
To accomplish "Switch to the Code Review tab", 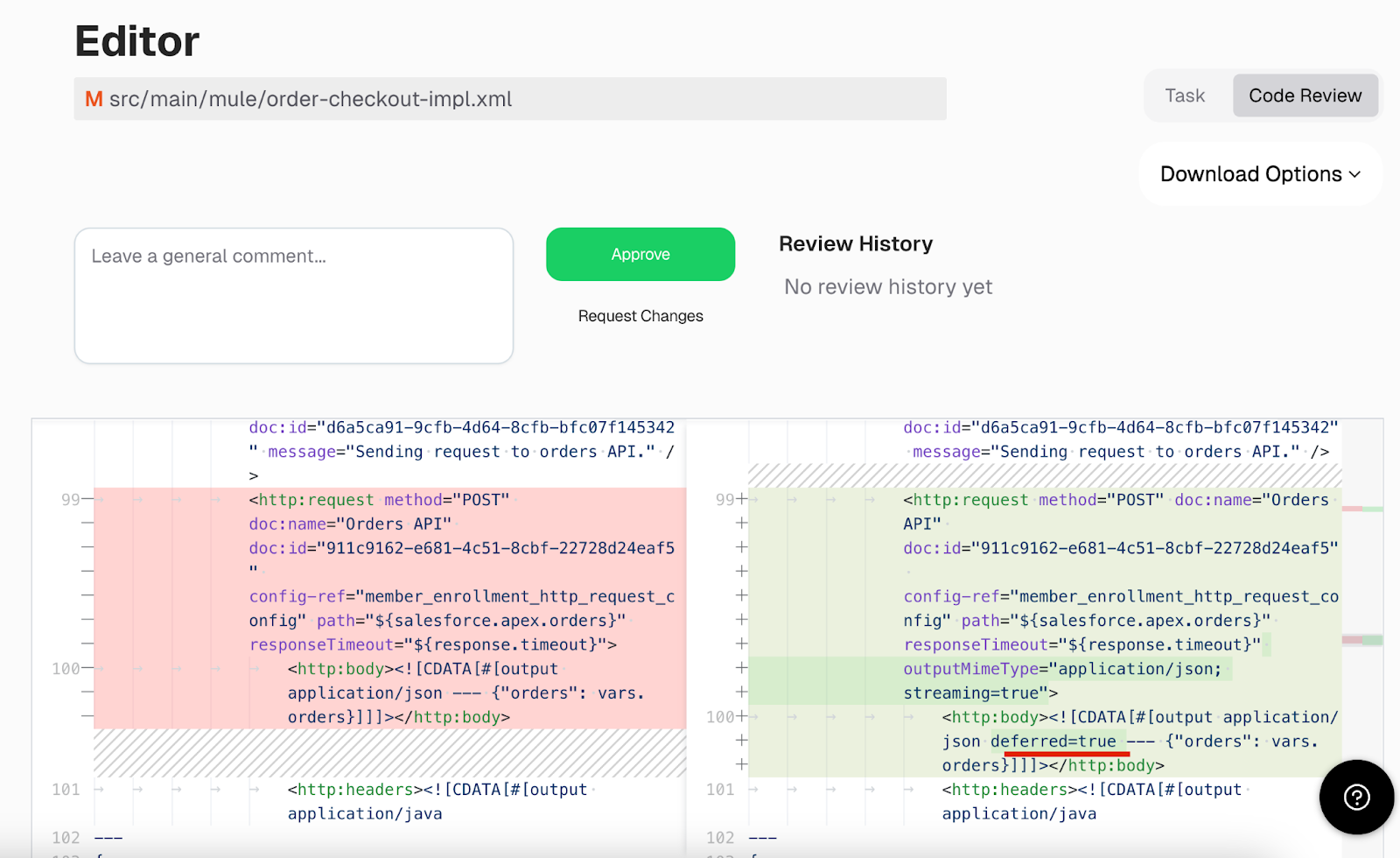I will (1305, 95).
